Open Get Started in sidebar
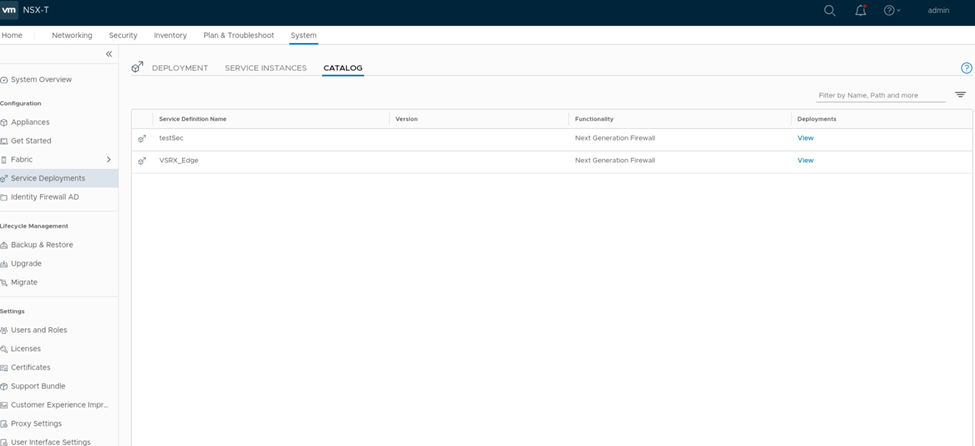 point(31,141)
